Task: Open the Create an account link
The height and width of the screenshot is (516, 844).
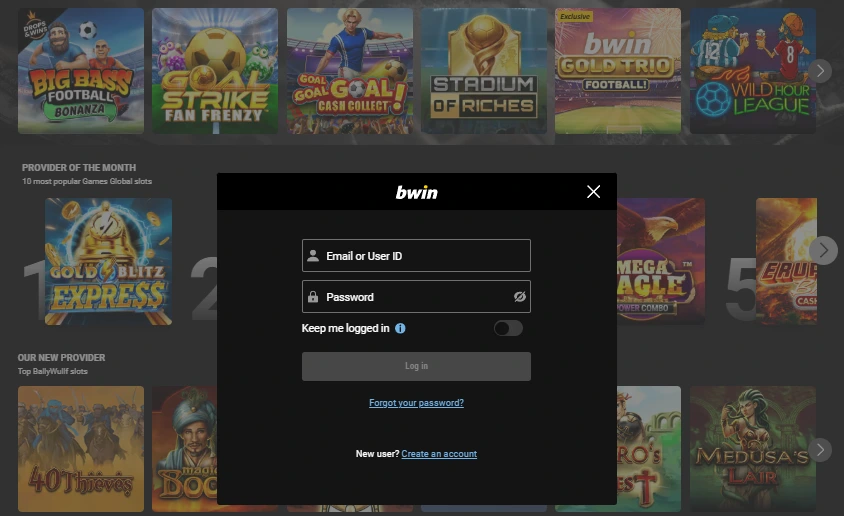Action: (439, 454)
